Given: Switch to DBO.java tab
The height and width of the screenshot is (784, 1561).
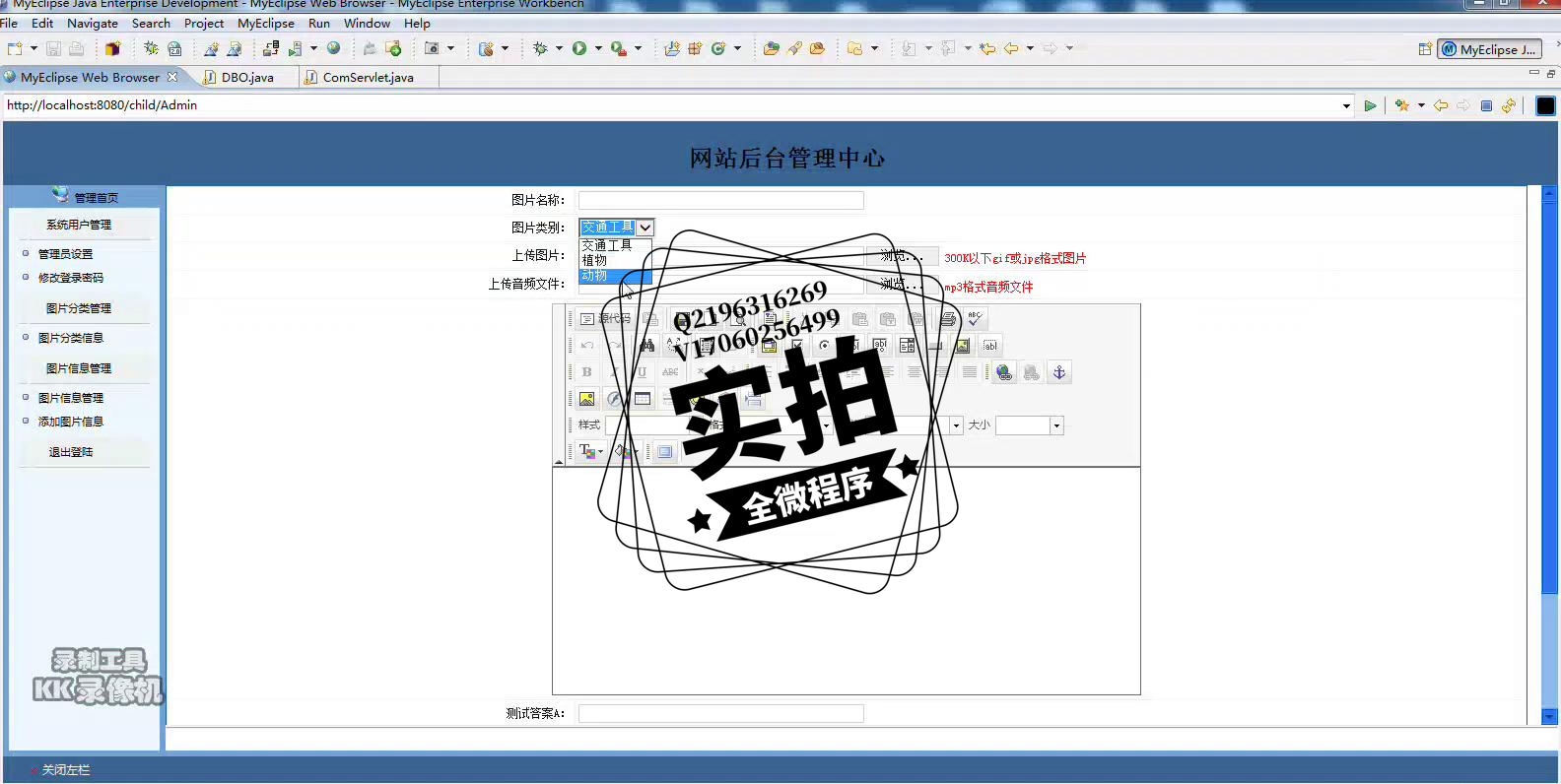Looking at the screenshot, I should coord(247,77).
